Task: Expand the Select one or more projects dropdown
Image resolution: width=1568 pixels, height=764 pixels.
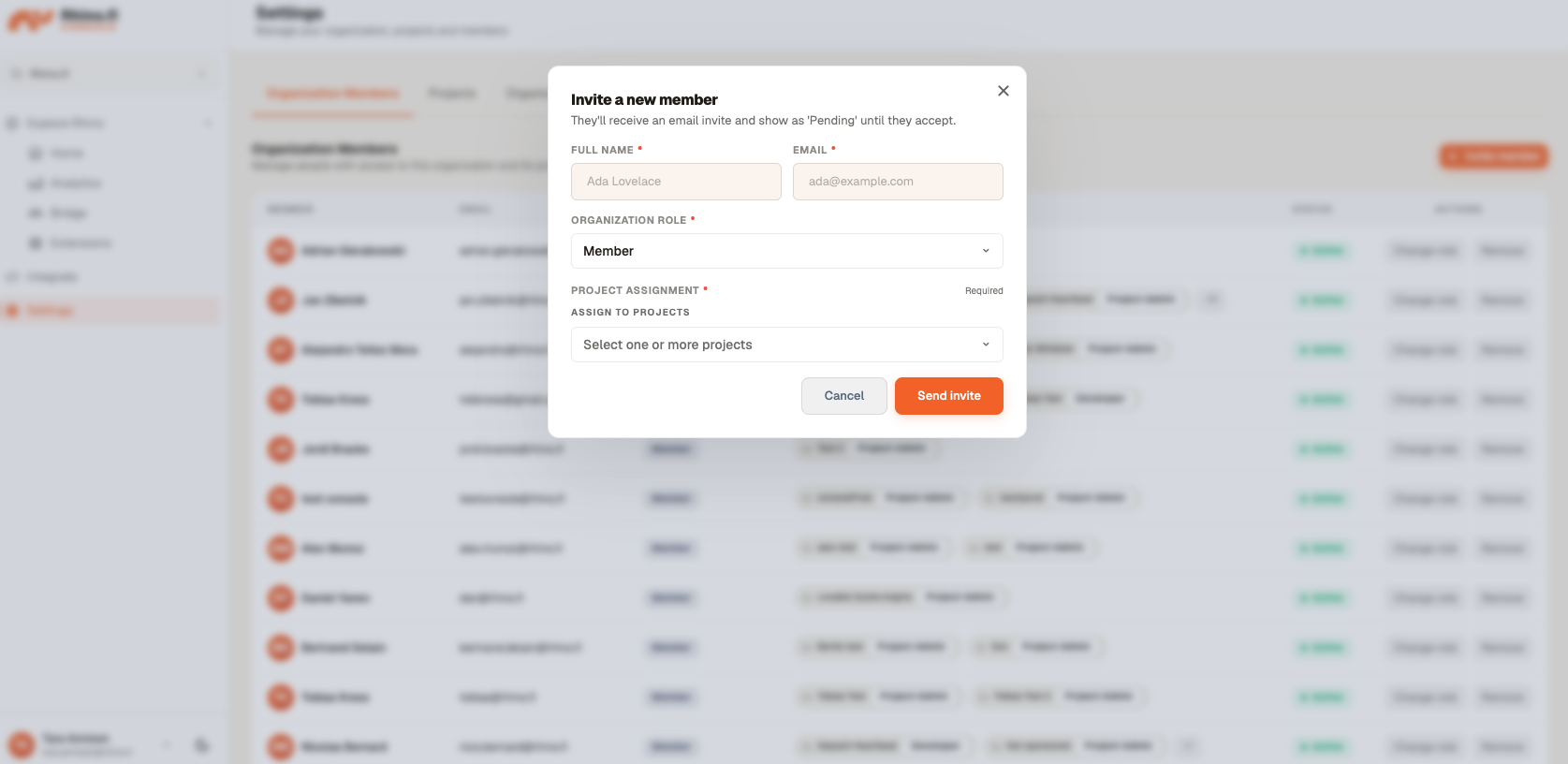Action: point(786,345)
